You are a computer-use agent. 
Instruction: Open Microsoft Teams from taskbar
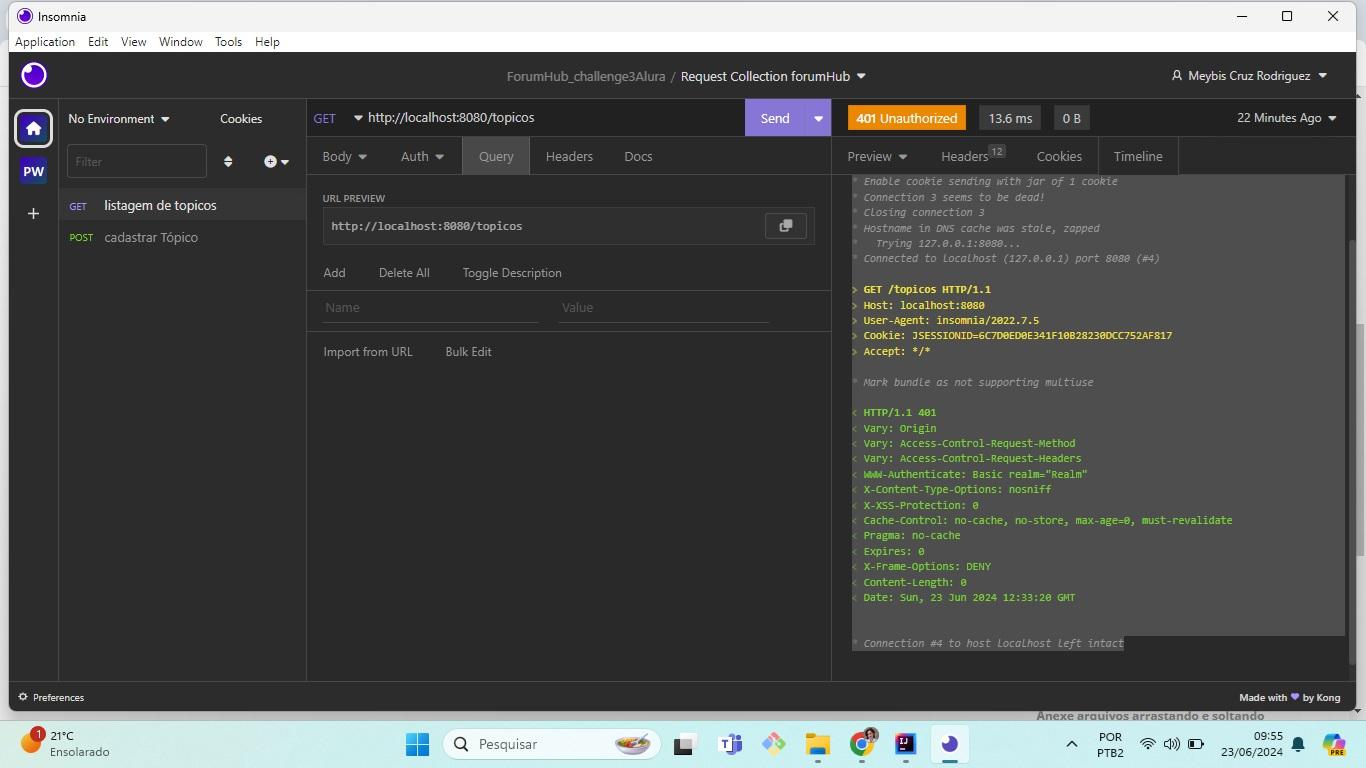pyautogui.click(x=730, y=744)
